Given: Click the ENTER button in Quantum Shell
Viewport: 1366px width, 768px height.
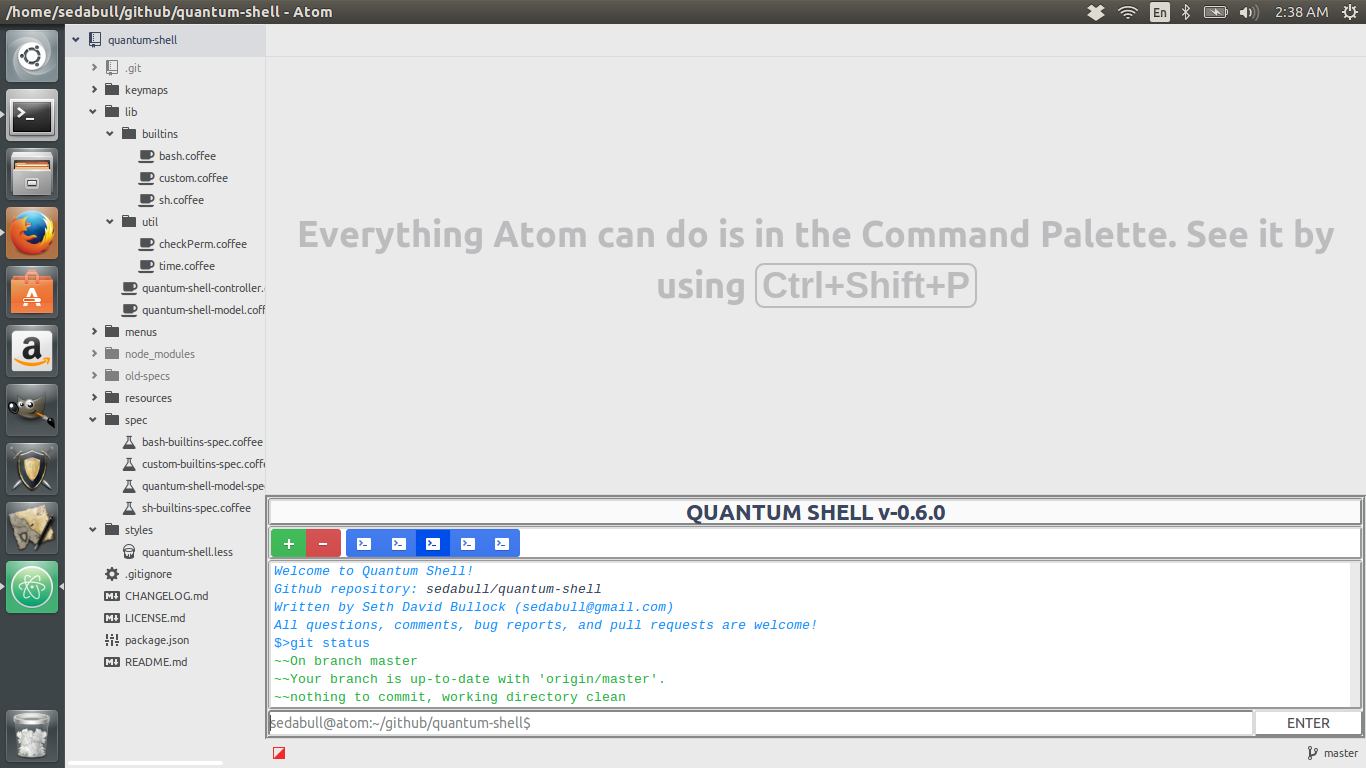Looking at the screenshot, I should pos(1308,723).
